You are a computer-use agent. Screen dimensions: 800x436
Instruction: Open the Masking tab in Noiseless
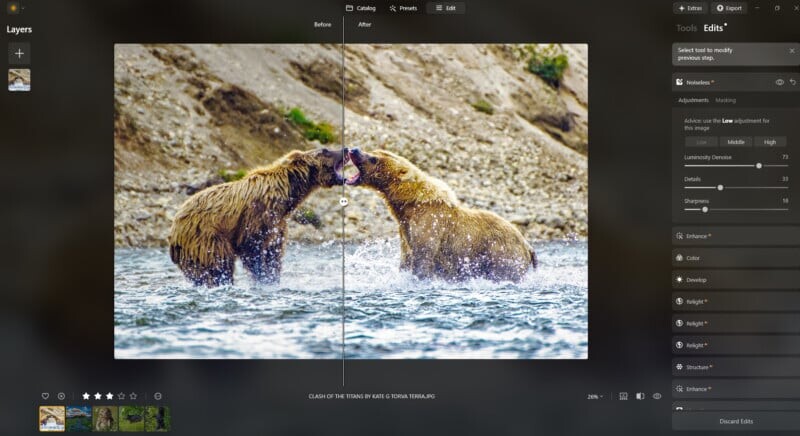click(x=725, y=100)
